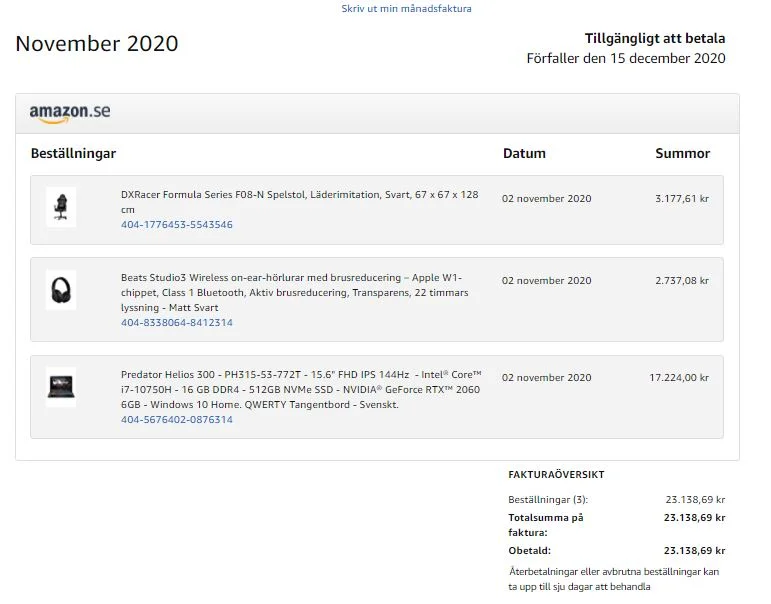The image size is (771, 604).
Task: Click the amazon.se logo
Action: point(70,113)
